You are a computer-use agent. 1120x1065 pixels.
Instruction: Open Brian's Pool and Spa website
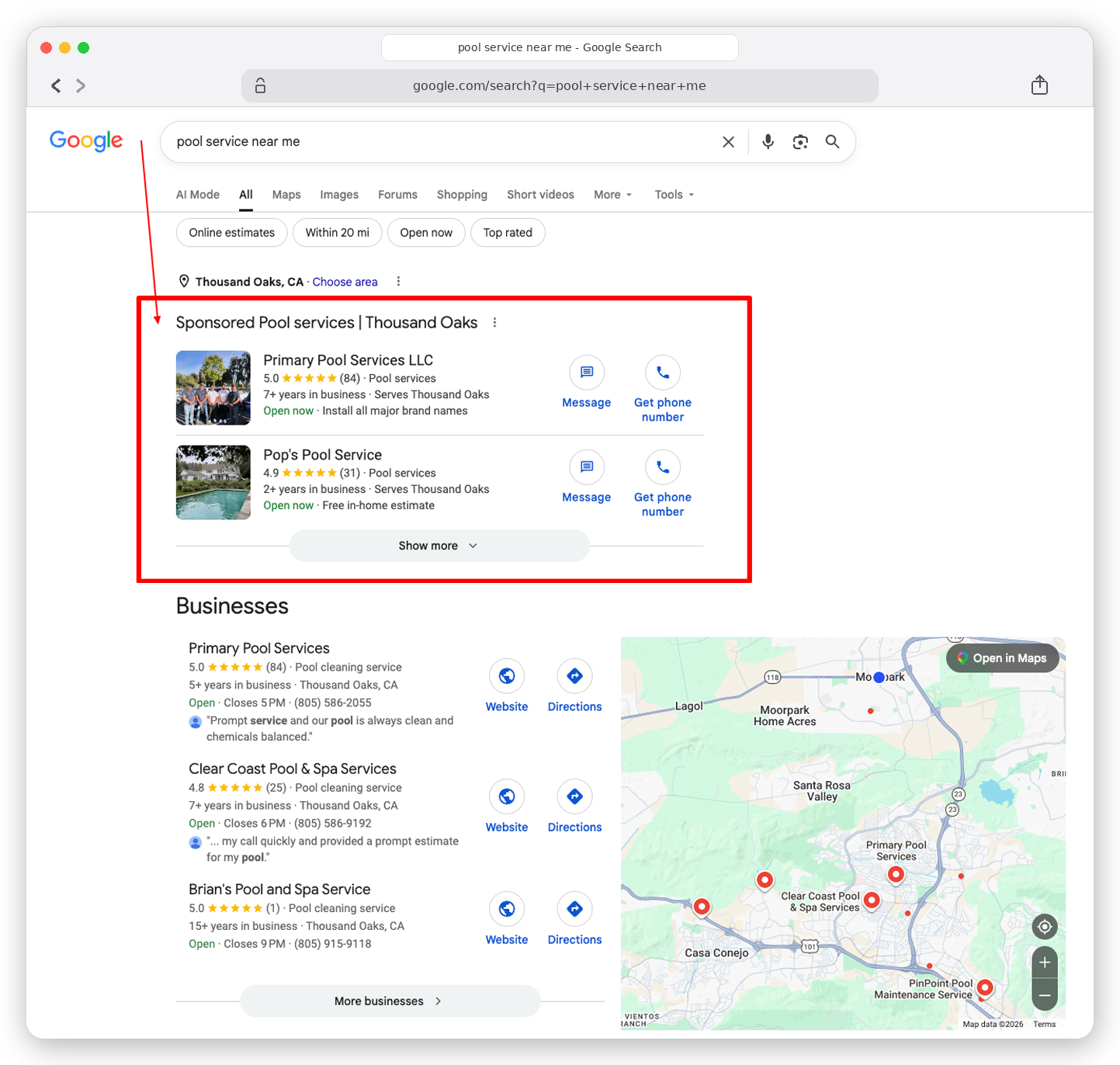[x=507, y=918]
